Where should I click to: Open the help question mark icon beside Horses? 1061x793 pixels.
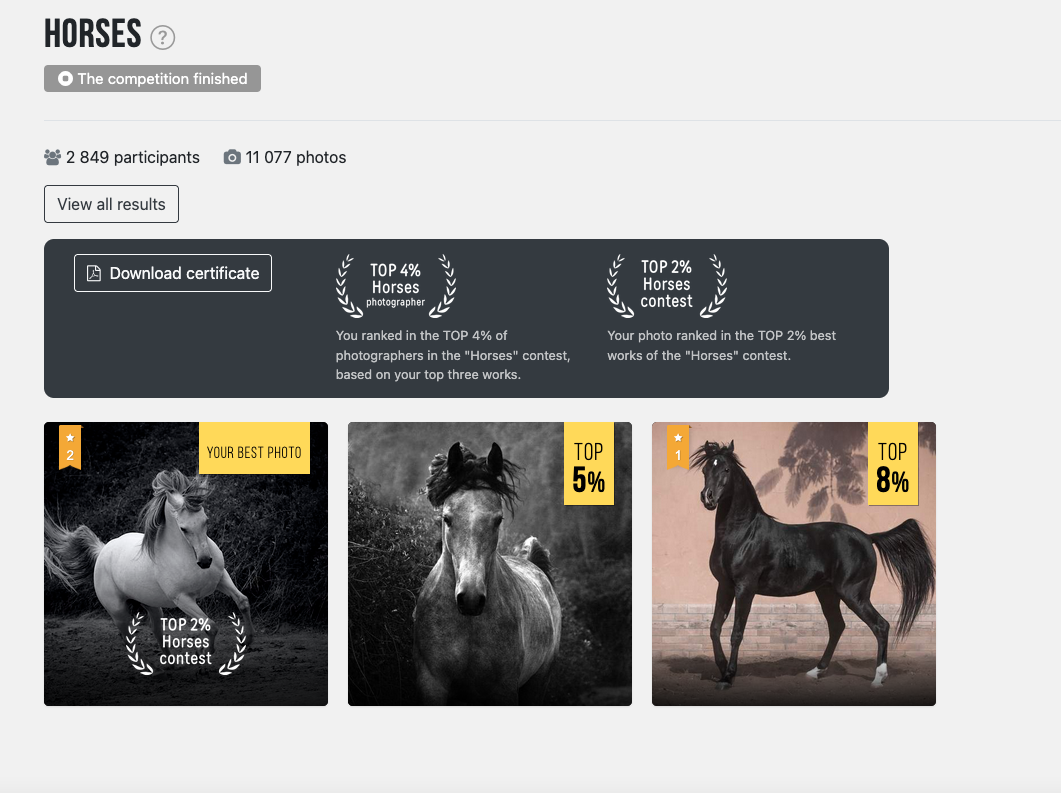tap(162, 37)
